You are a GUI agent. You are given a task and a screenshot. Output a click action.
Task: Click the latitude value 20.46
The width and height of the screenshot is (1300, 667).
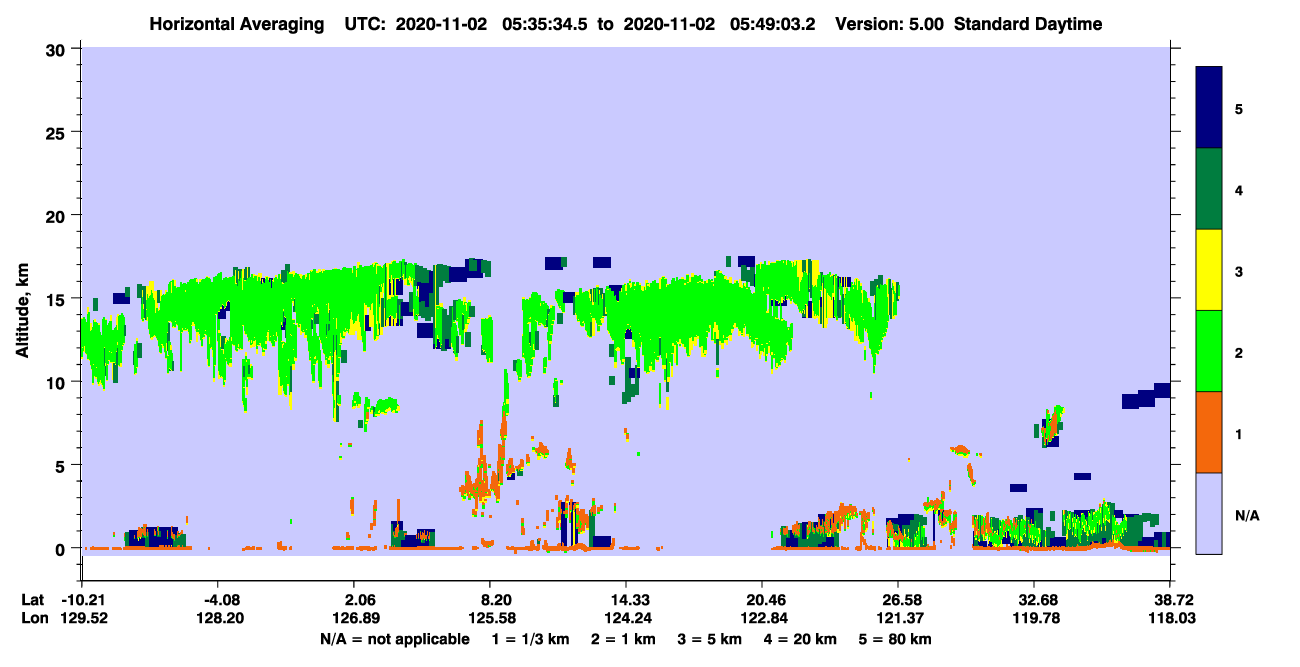[x=767, y=600]
